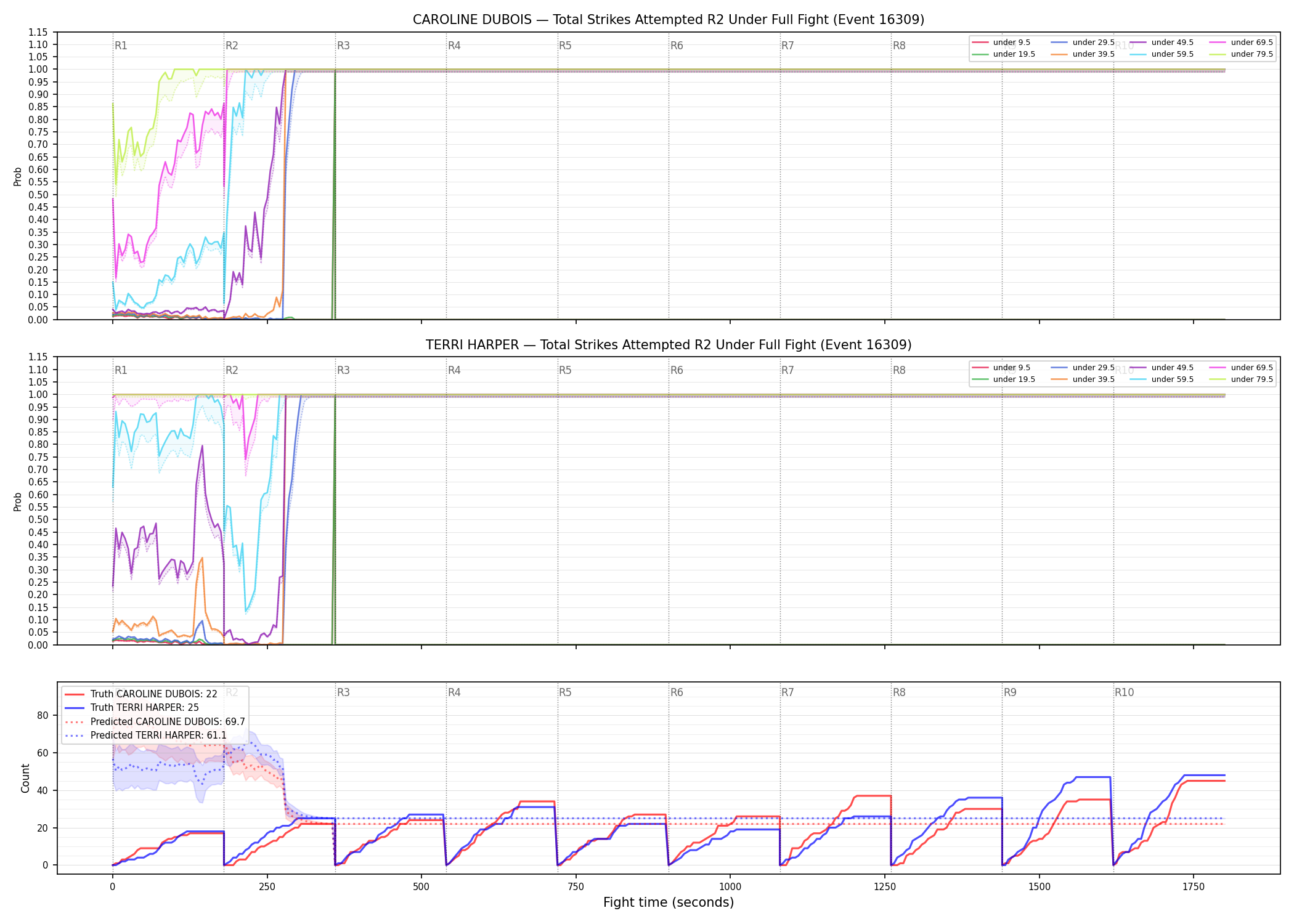Screen dimensions: 1294x924
Task: Click the R3 round marker in top chart
Action: 343,46
